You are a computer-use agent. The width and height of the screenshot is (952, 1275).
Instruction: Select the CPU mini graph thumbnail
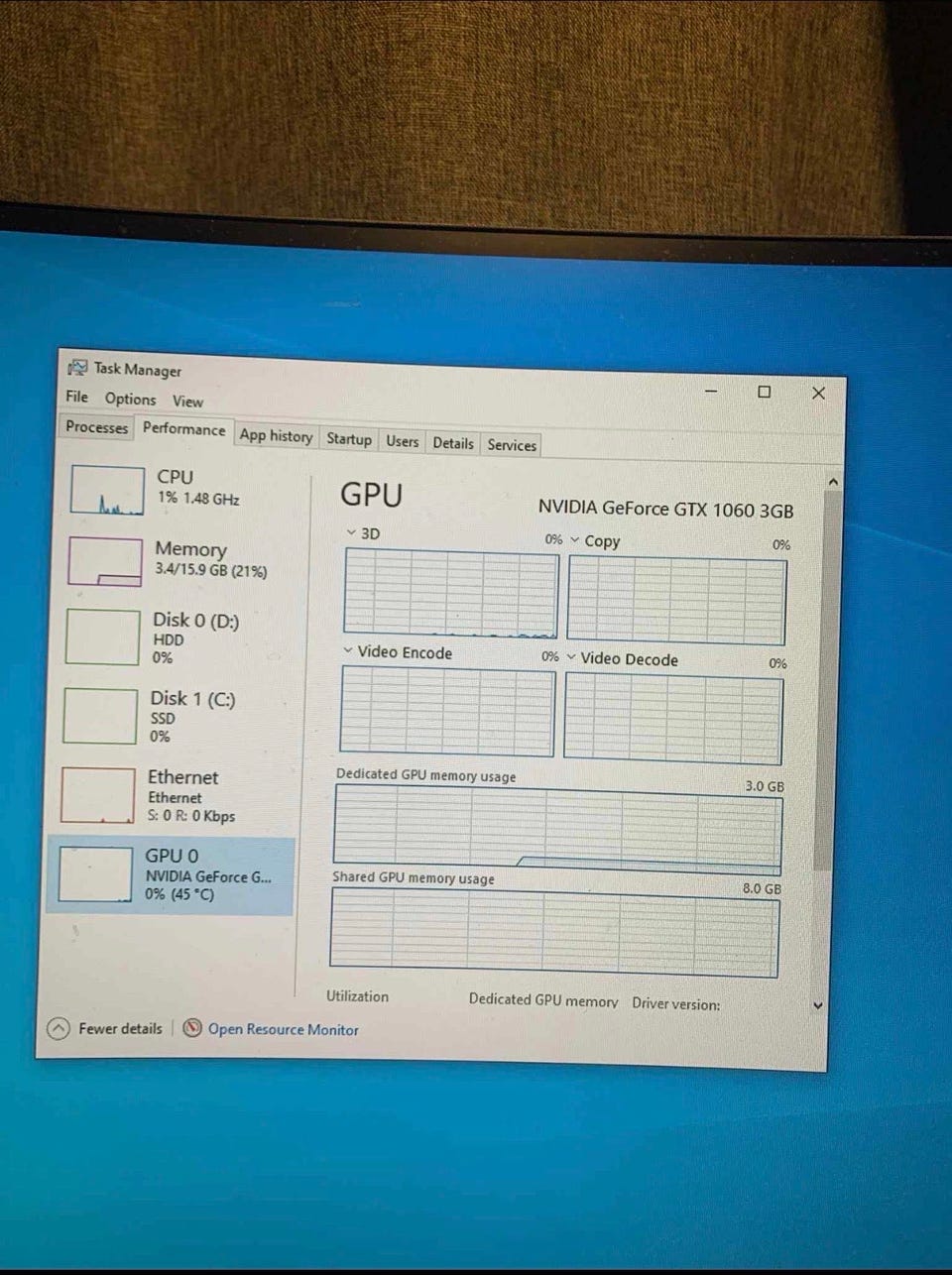tap(107, 490)
